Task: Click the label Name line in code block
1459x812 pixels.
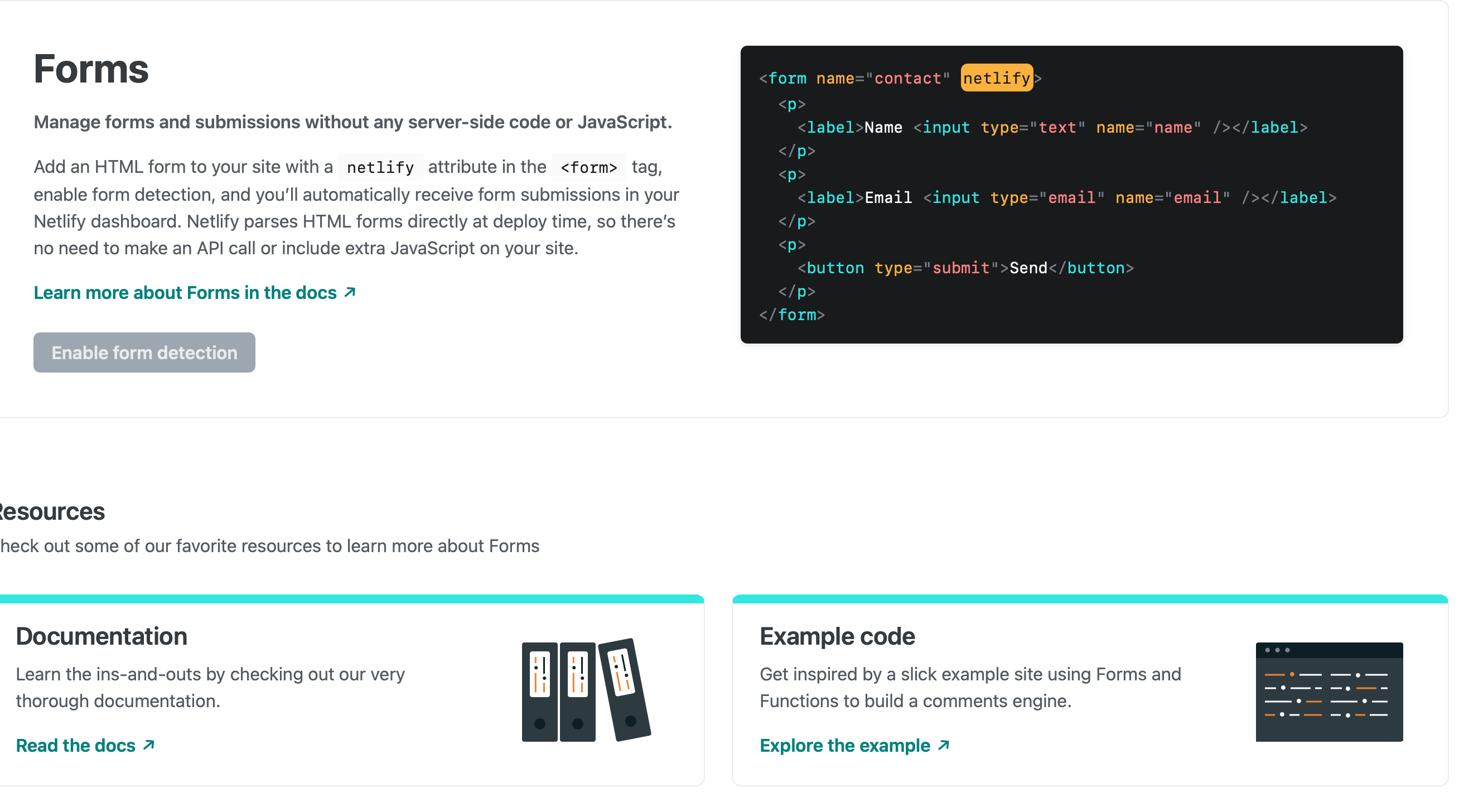Action: point(1052,127)
